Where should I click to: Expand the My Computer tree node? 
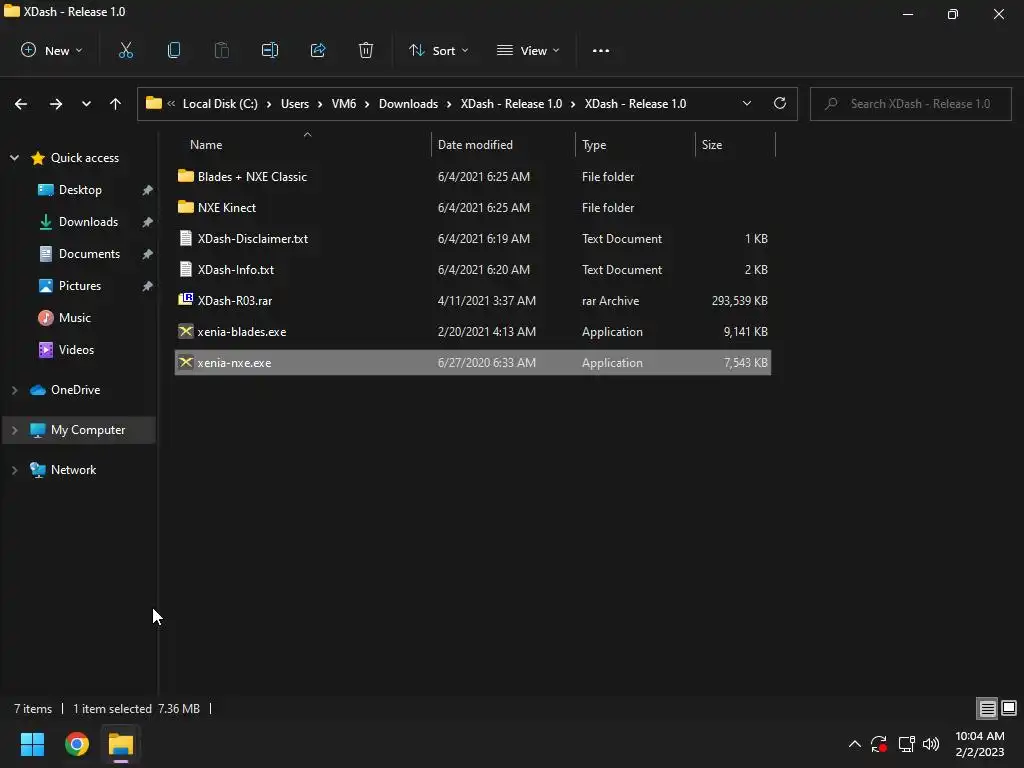click(x=14, y=430)
